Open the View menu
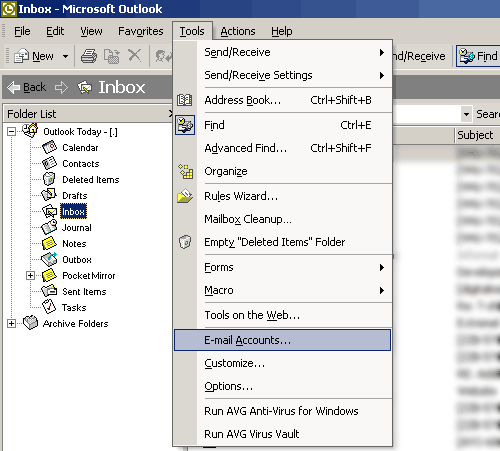This screenshot has height=451, width=500. pos(91,31)
